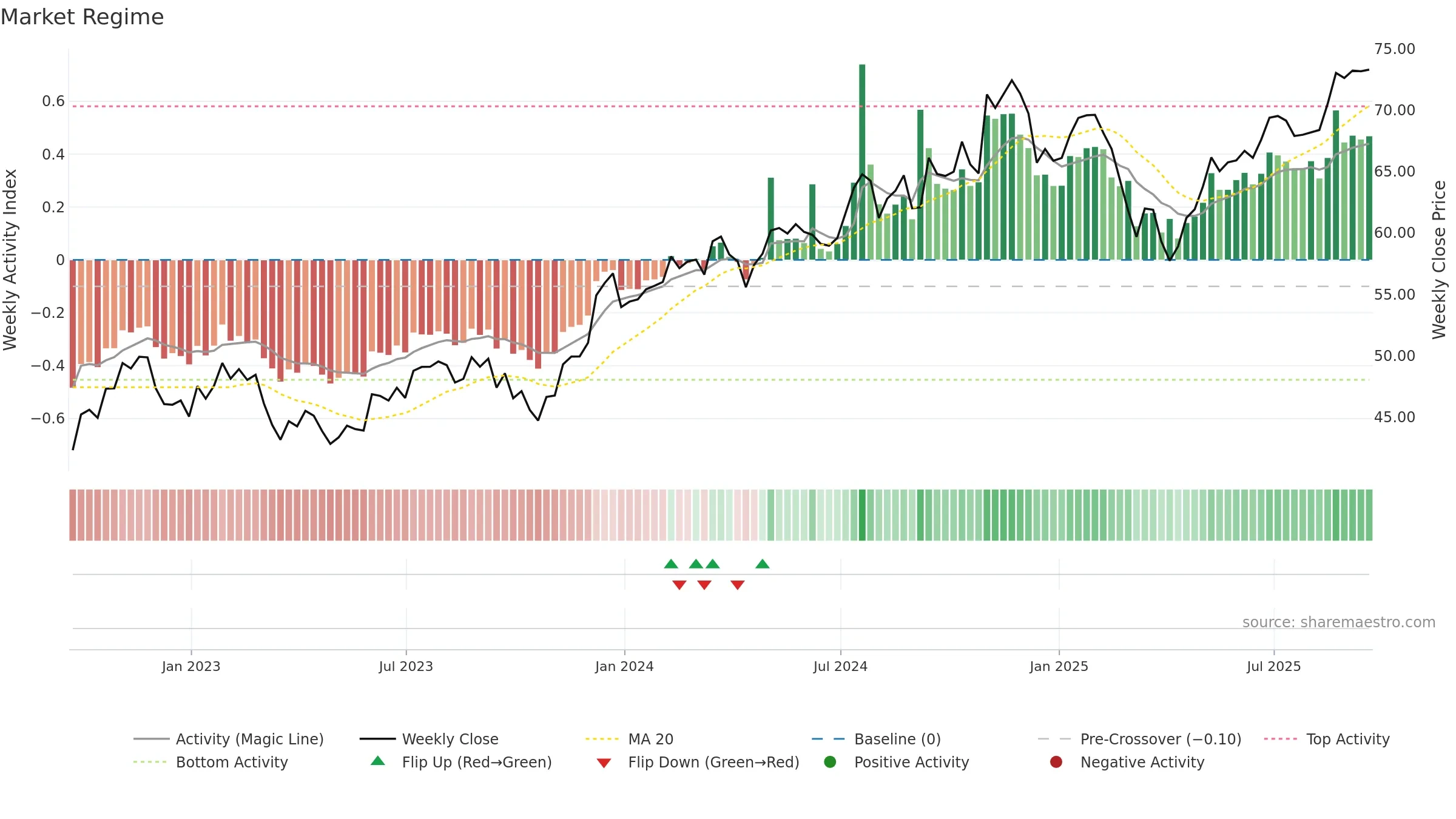The width and height of the screenshot is (1456, 819).
Task: Click the Jul 2023 x-axis label
Action: click(406, 666)
